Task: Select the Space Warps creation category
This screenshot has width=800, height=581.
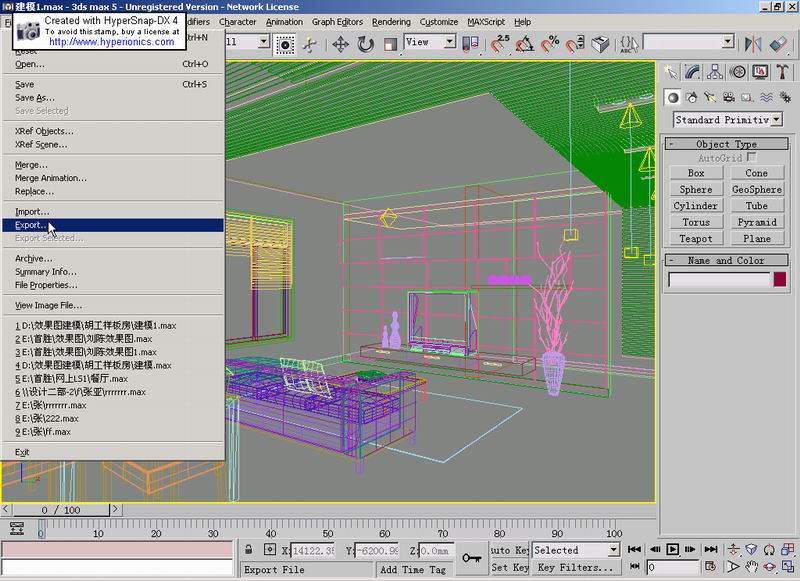Action: coord(766,97)
